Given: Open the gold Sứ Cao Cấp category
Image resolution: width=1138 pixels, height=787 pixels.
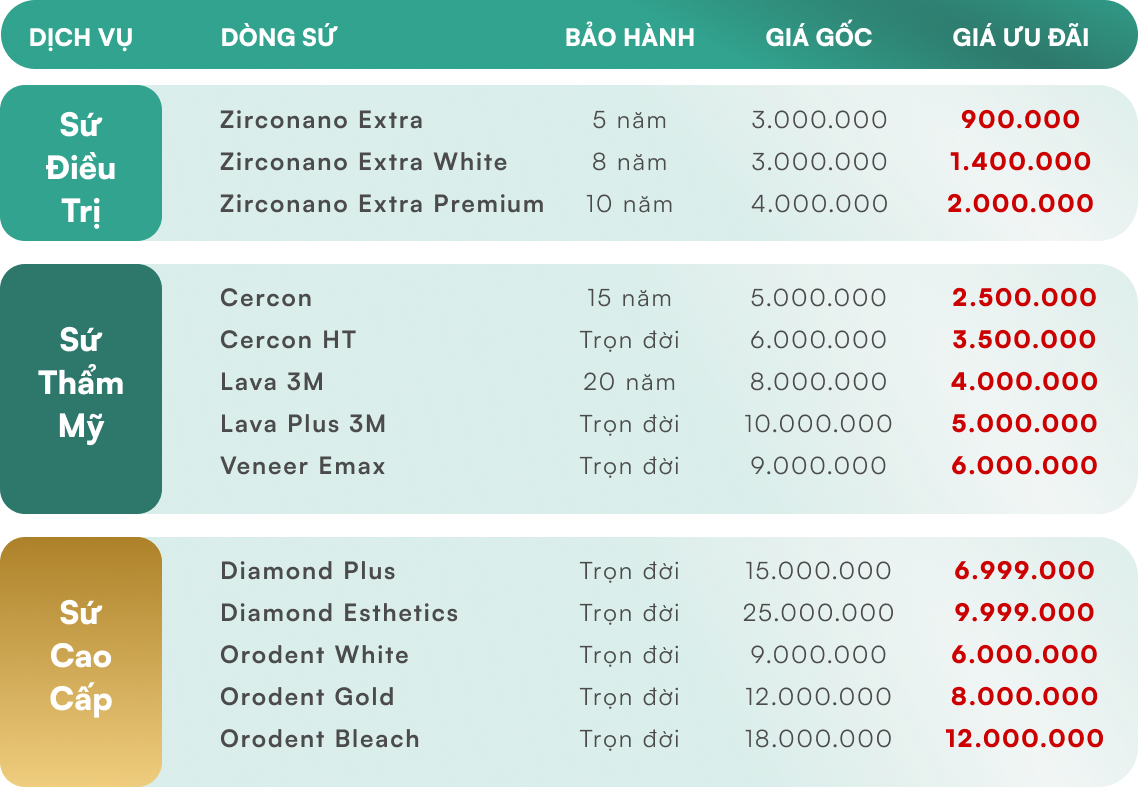Looking at the screenshot, I should [81, 661].
